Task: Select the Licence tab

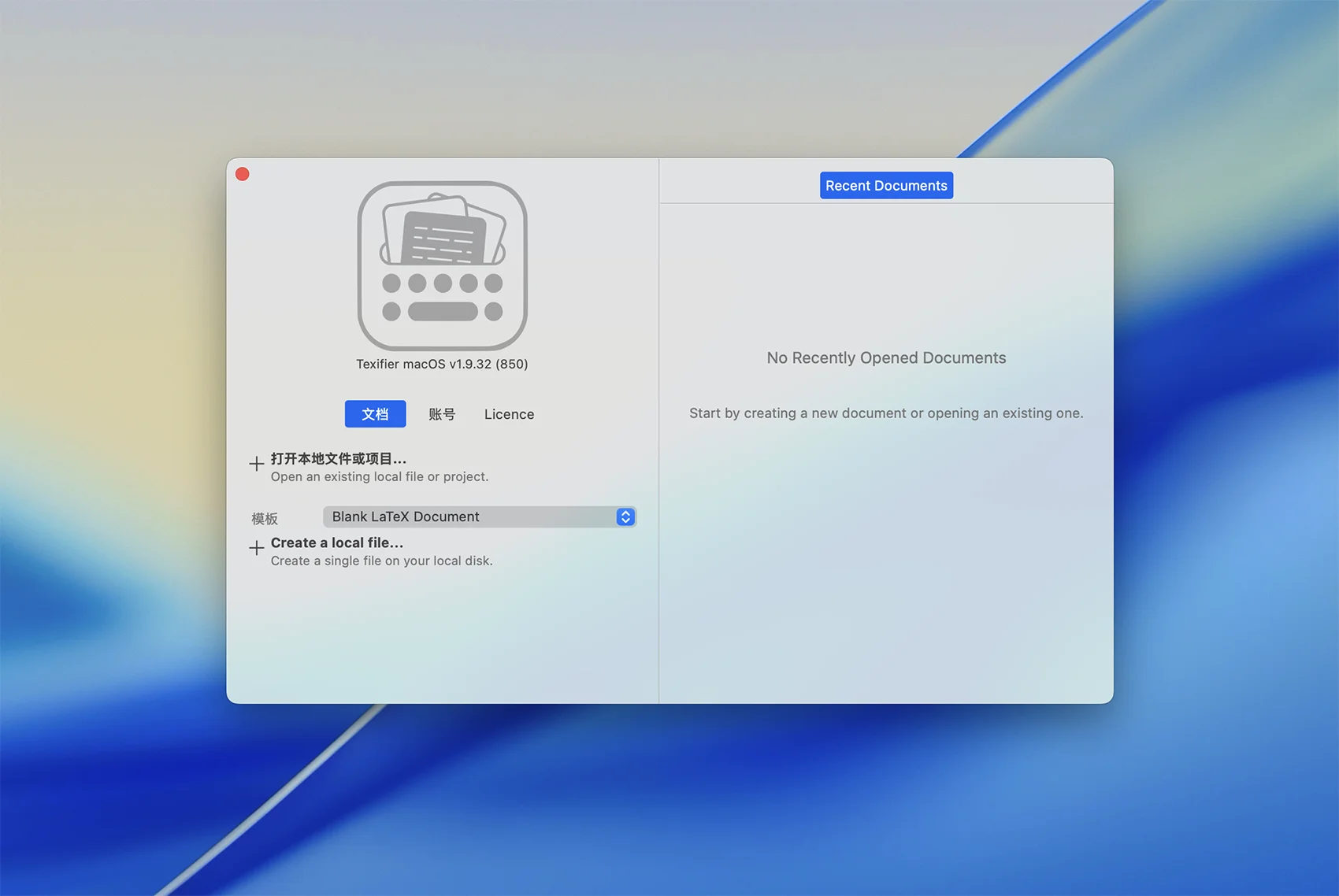Action: tap(509, 414)
